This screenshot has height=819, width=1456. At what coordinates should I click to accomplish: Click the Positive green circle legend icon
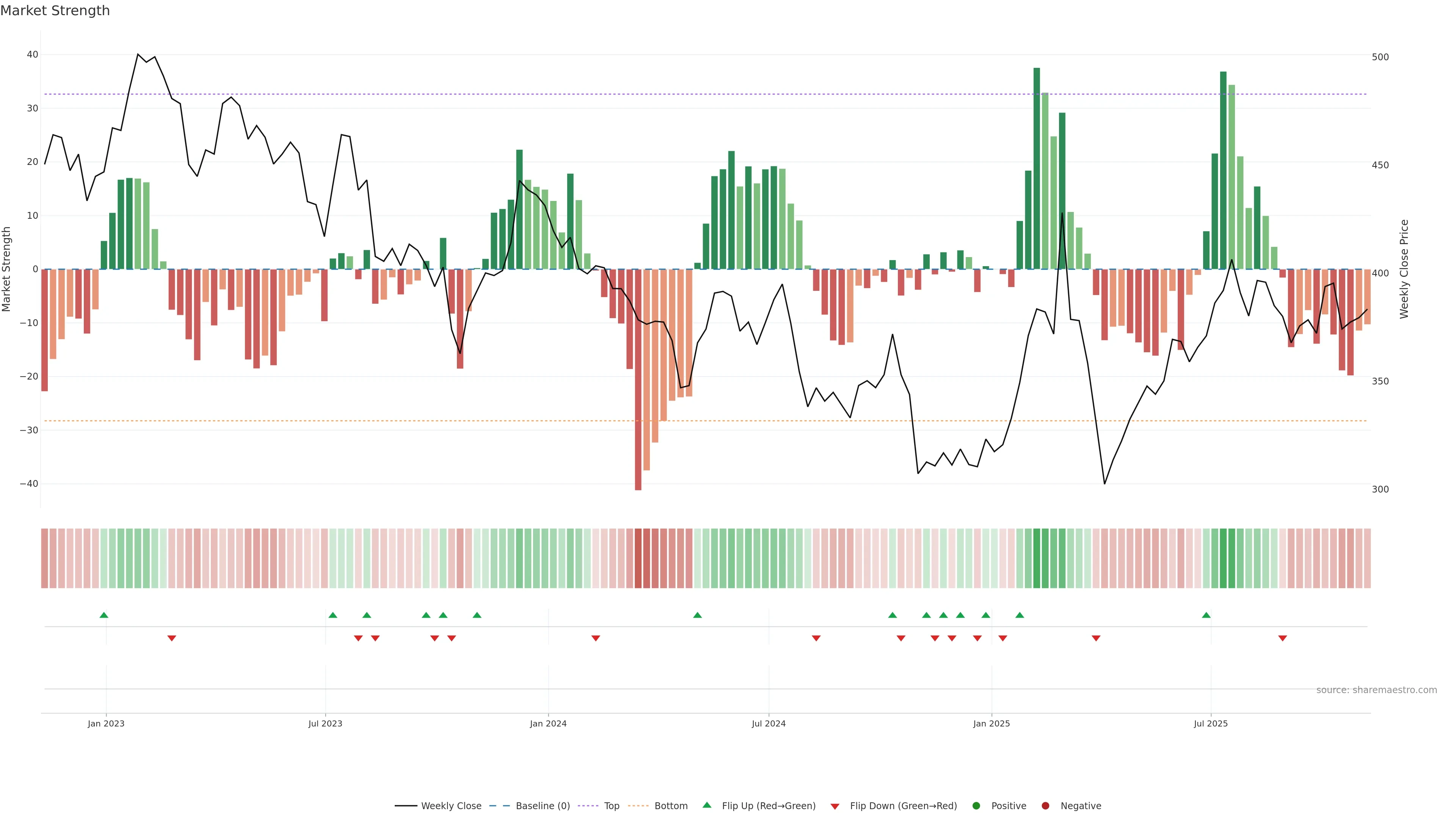point(976,805)
